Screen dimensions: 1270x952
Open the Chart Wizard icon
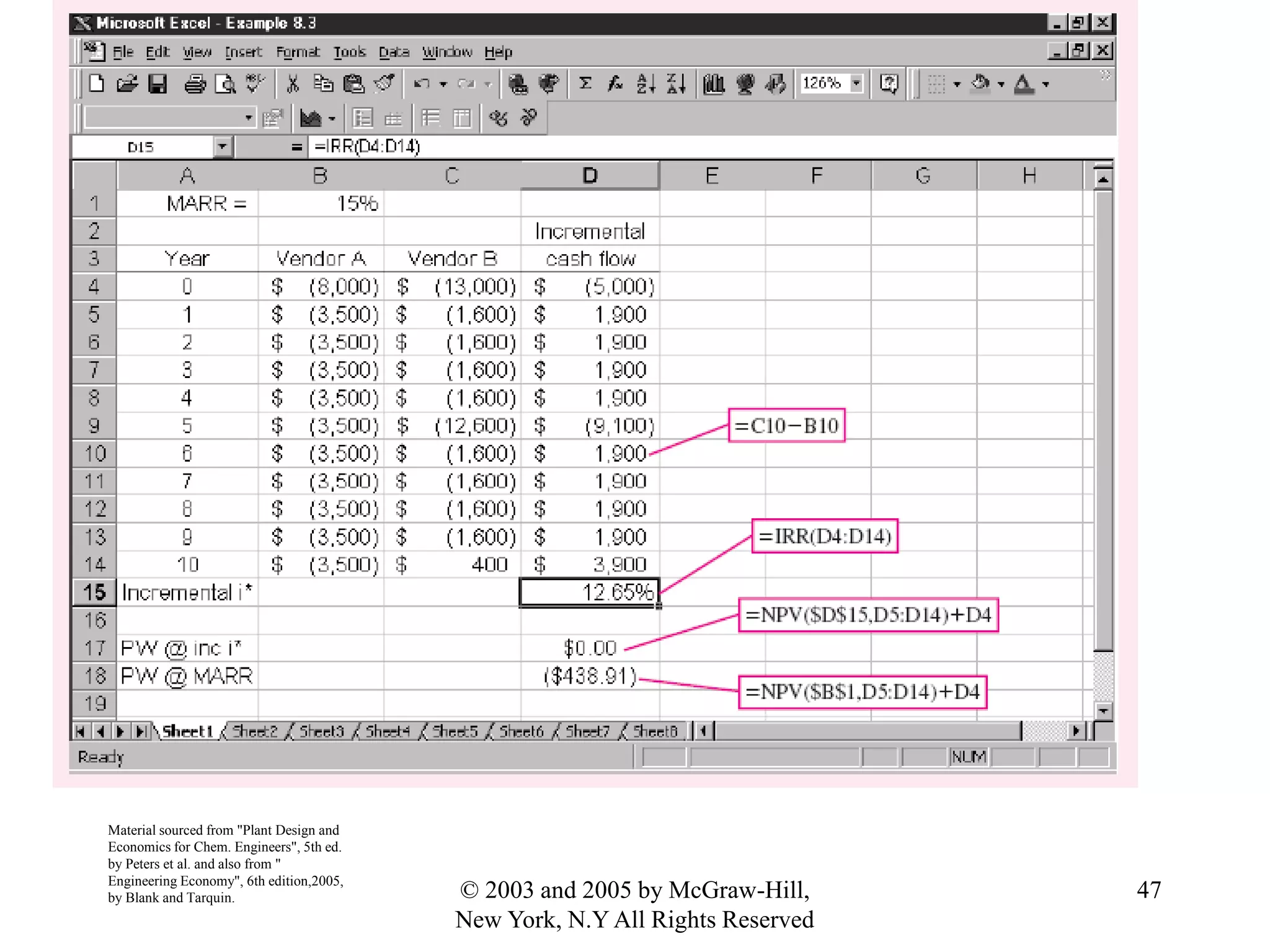point(714,84)
